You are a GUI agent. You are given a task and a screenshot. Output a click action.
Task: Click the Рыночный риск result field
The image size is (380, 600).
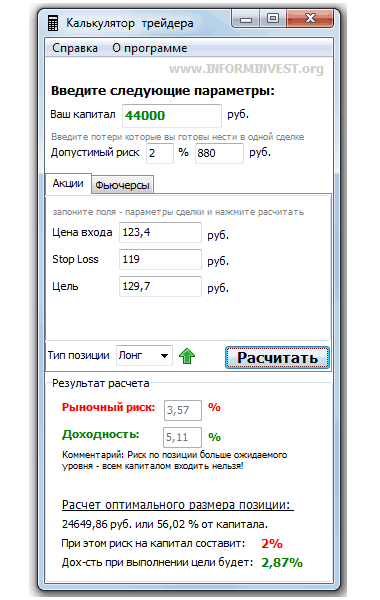pos(183,410)
